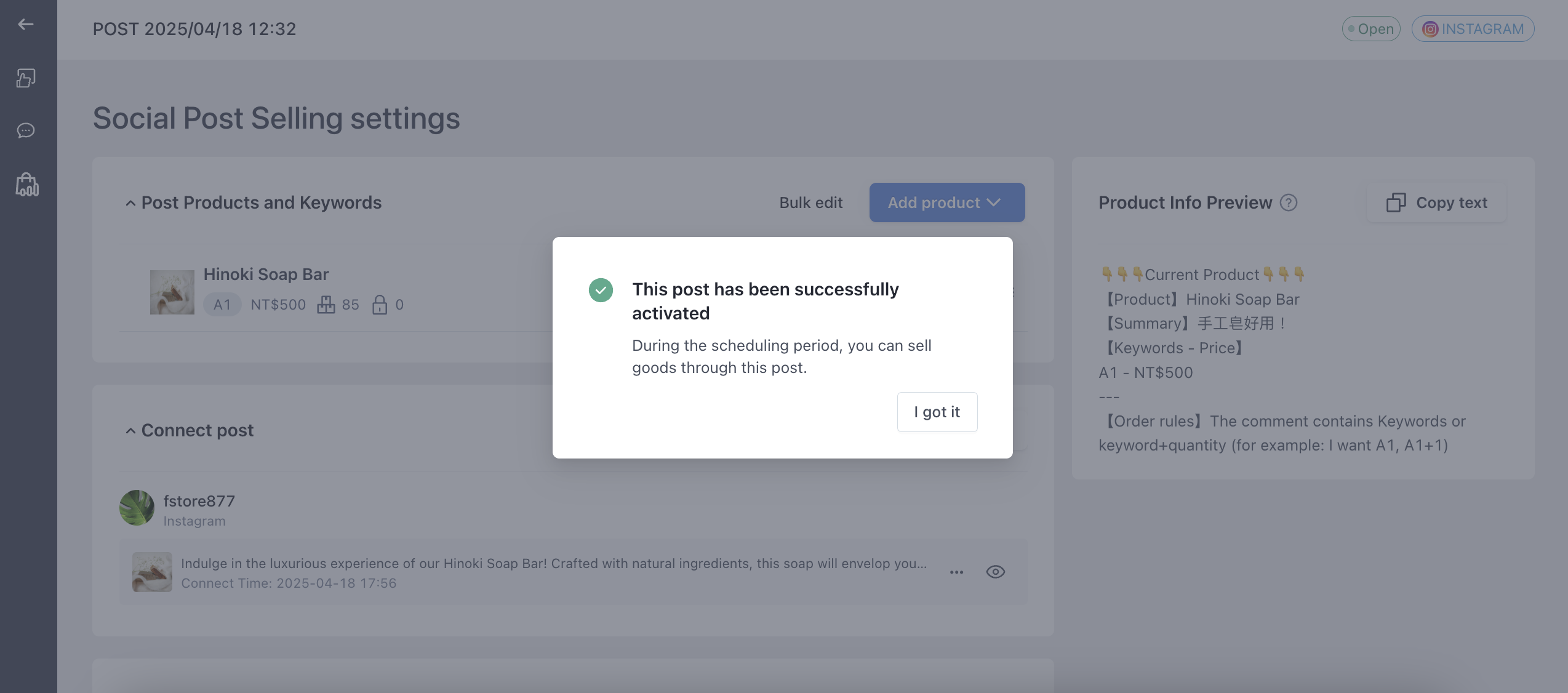Click the lock icon next to 0
1568x693 pixels.
tap(380, 305)
